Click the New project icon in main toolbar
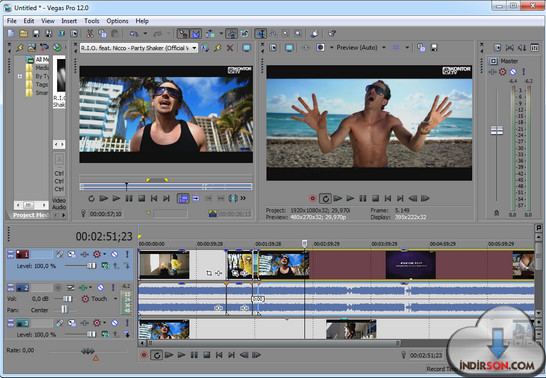Screen dimensions: 546x378 coord(11,33)
